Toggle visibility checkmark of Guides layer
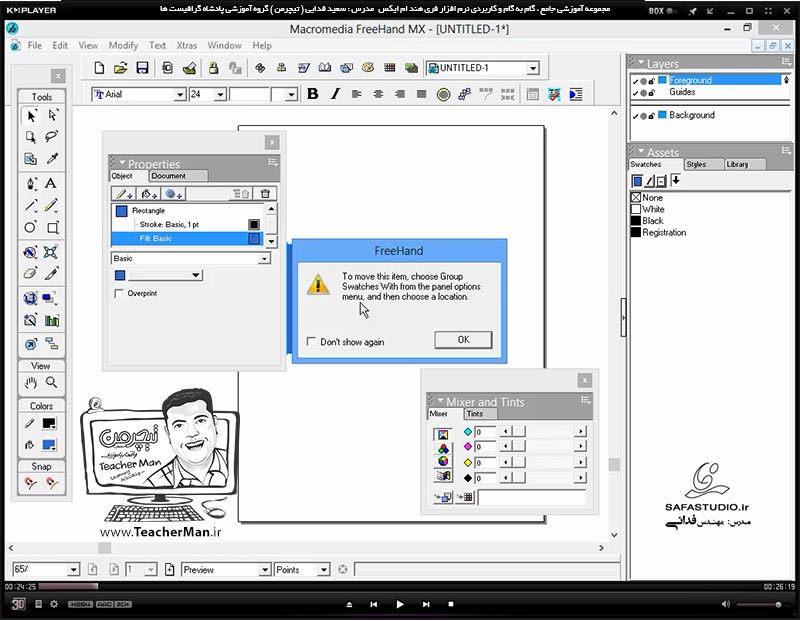 [x=635, y=93]
